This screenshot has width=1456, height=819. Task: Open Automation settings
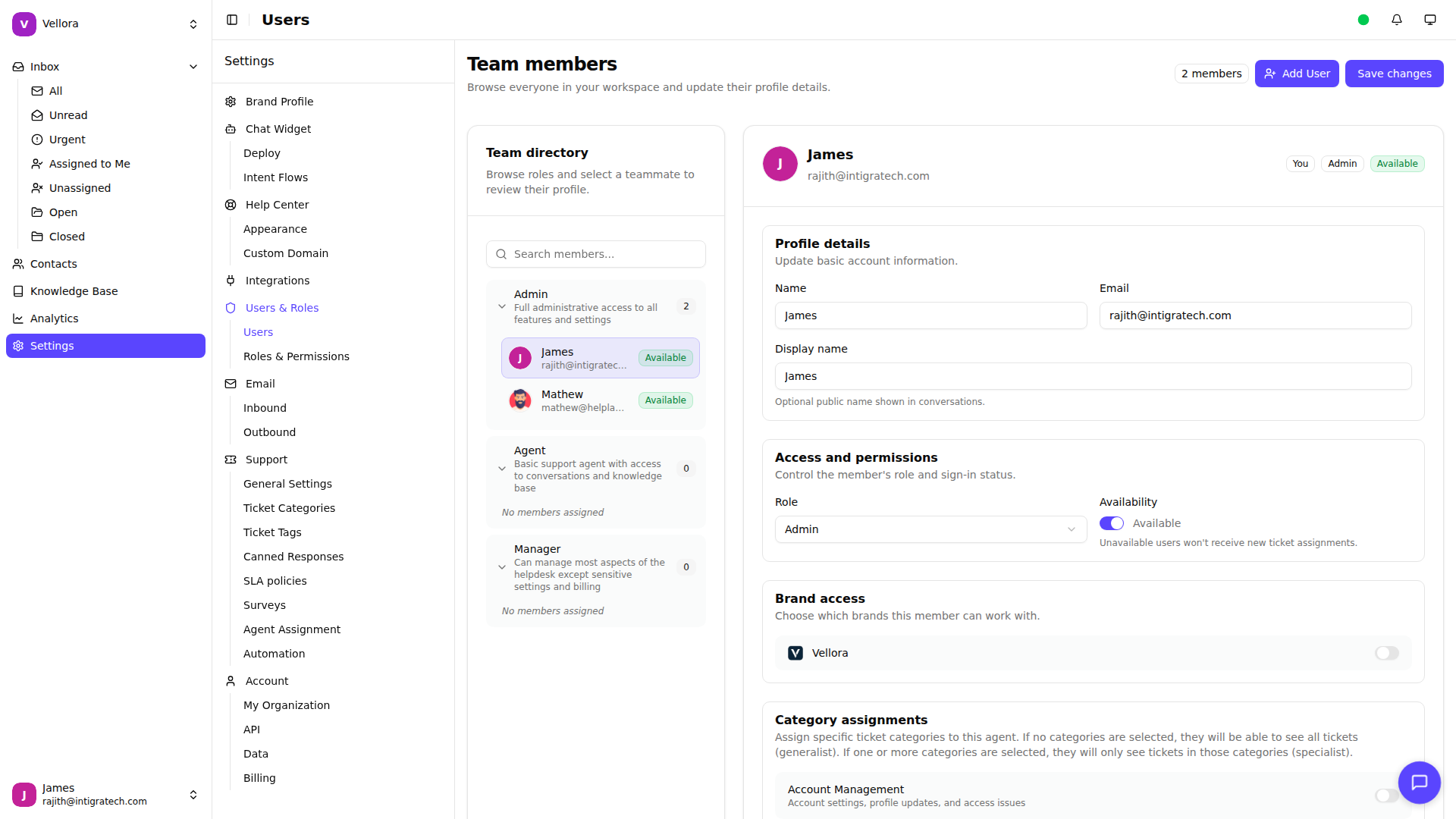coord(274,654)
